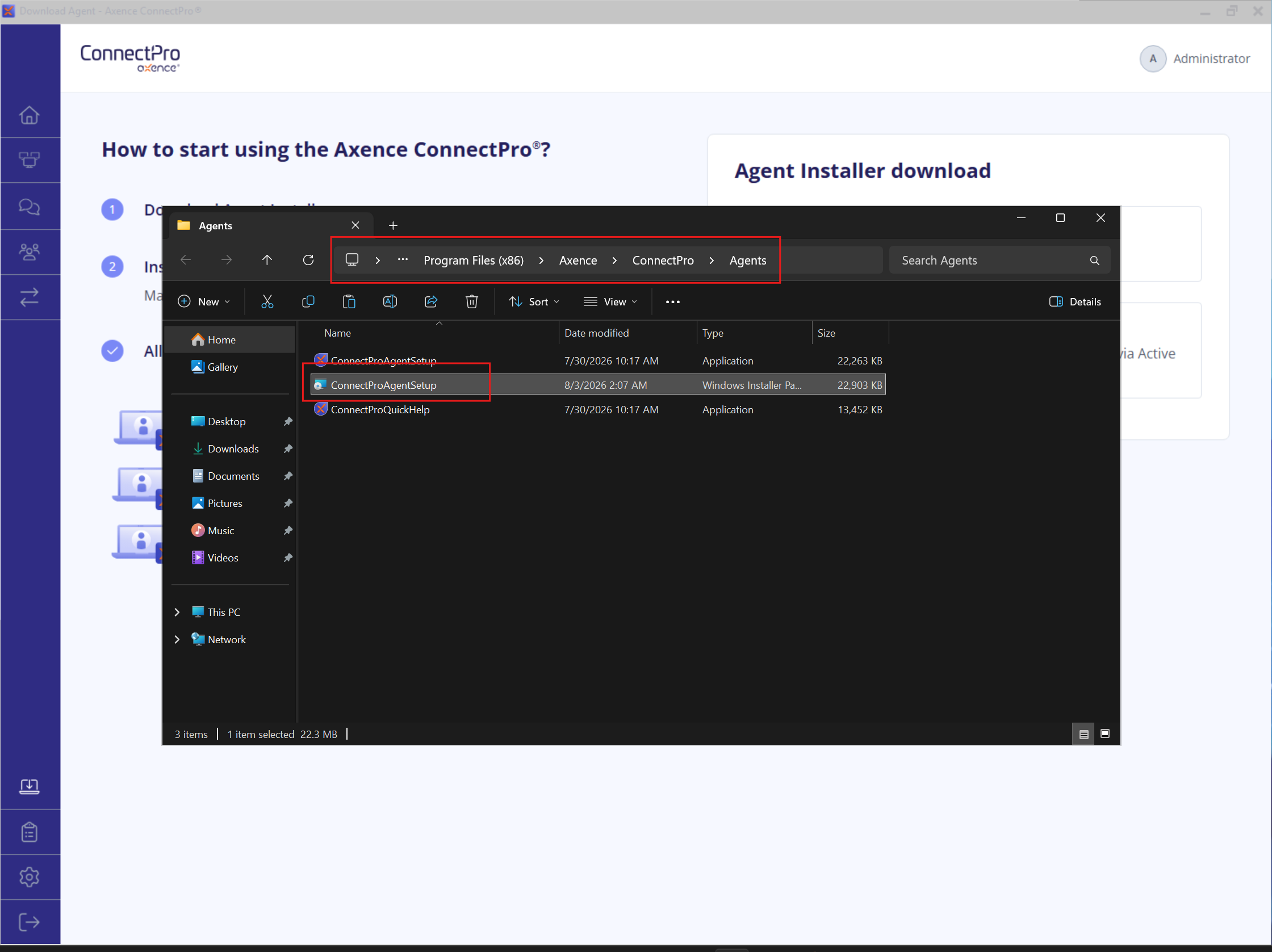Select ConnectProAgentSetup Windows Installer Package file
This screenshot has height=952, width=1272.
tap(598, 385)
